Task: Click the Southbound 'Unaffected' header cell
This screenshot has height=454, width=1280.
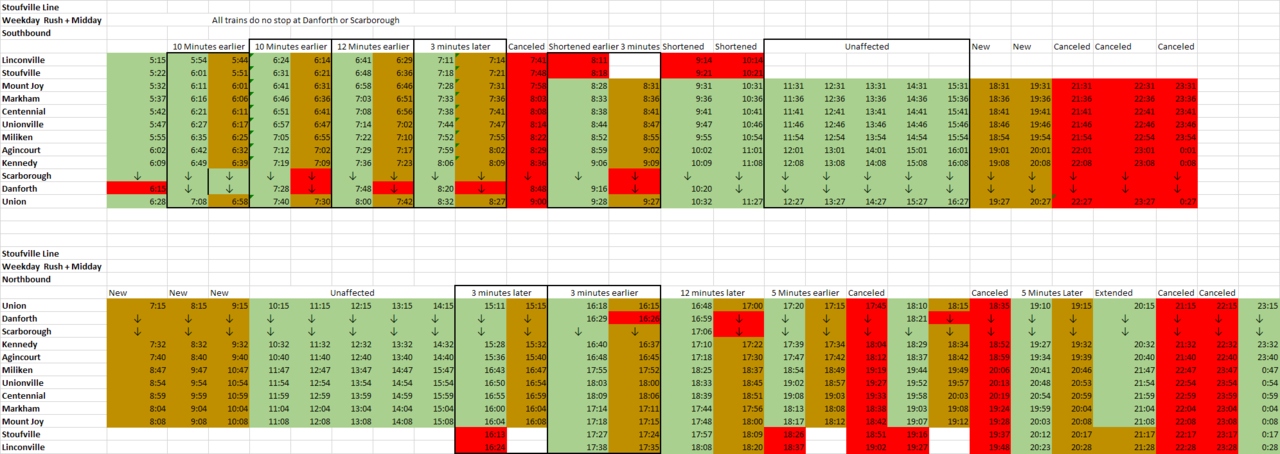Action: [866, 47]
